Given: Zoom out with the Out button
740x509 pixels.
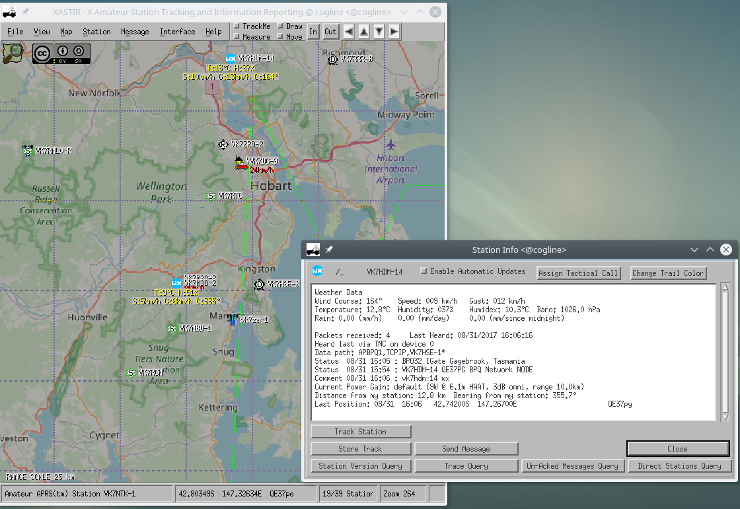Looking at the screenshot, I should point(330,32).
